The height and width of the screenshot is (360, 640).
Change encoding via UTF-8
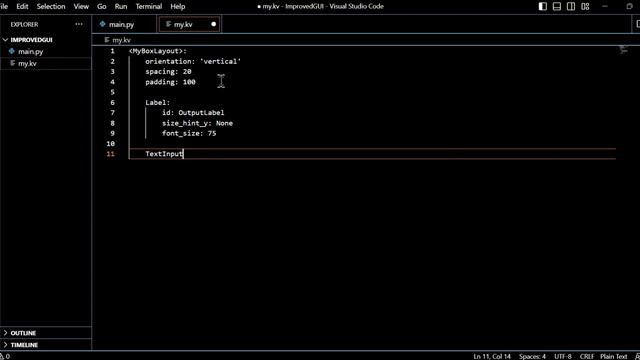pyautogui.click(x=563, y=356)
